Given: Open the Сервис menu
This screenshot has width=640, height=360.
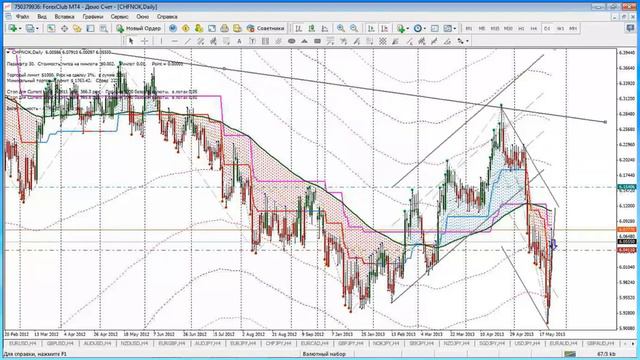Looking at the screenshot, I should coord(119,17).
